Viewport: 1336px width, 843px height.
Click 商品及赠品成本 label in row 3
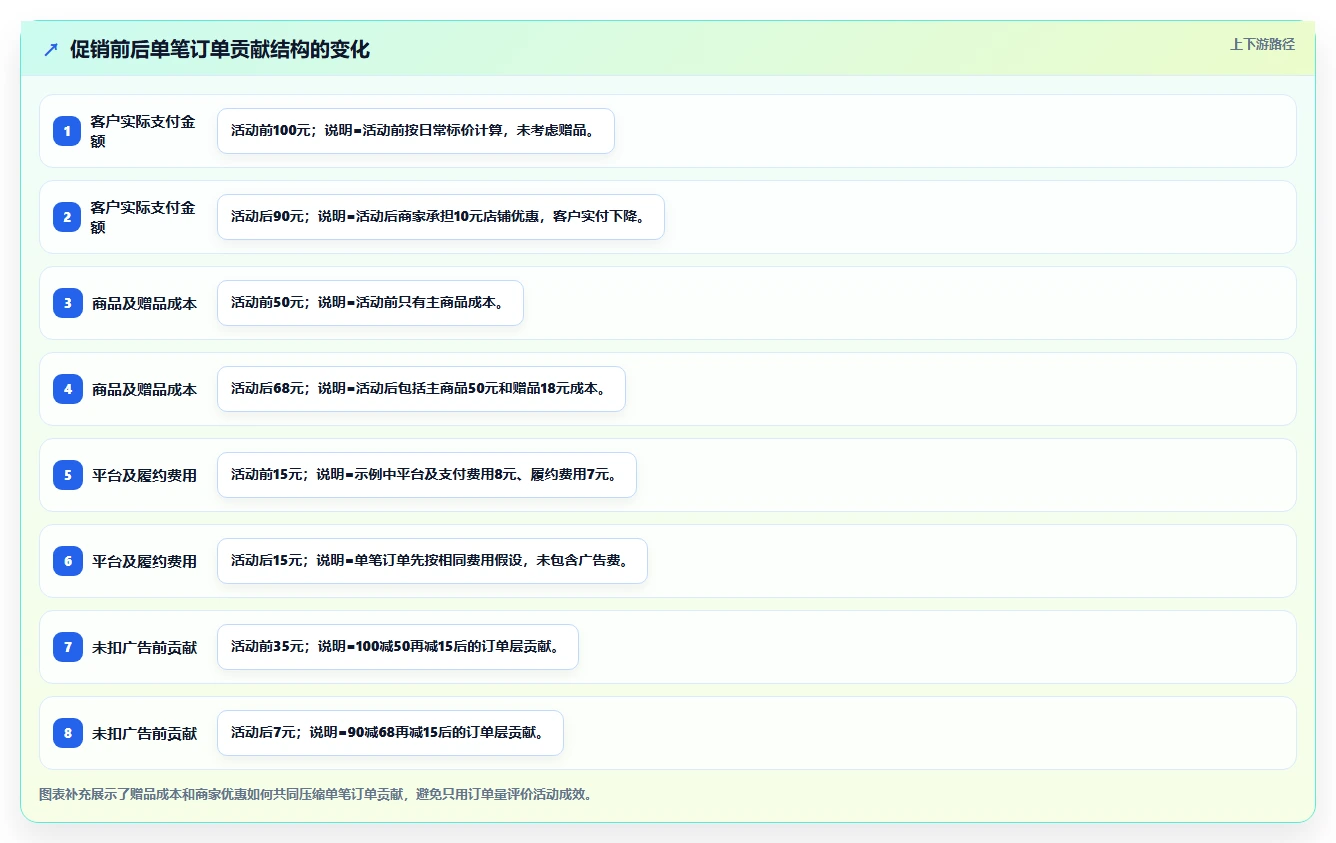pyautogui.click(x=144, y=304)
